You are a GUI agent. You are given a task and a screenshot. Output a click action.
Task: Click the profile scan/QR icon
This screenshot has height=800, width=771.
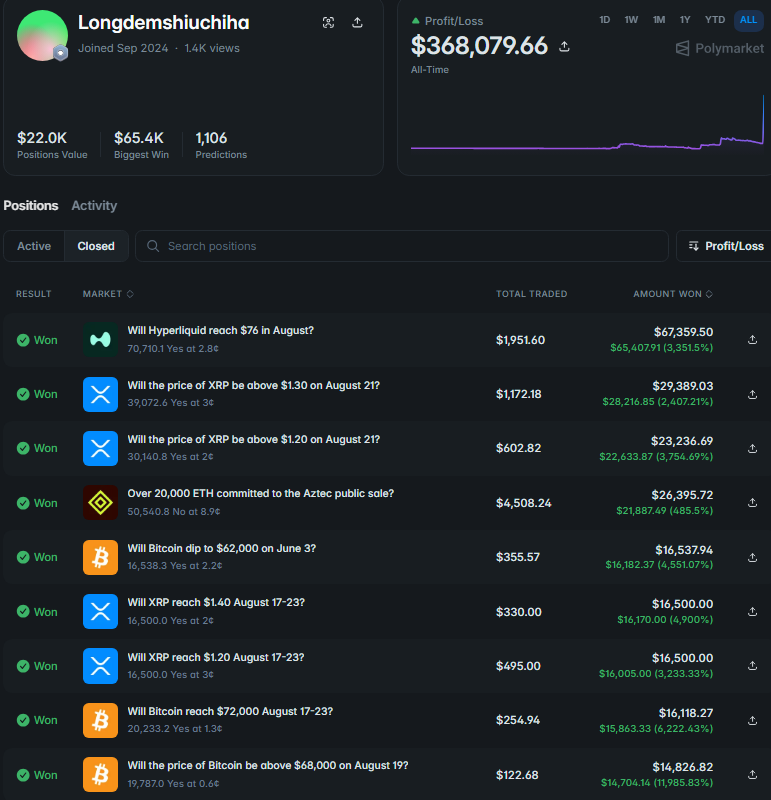coord(329,22)
